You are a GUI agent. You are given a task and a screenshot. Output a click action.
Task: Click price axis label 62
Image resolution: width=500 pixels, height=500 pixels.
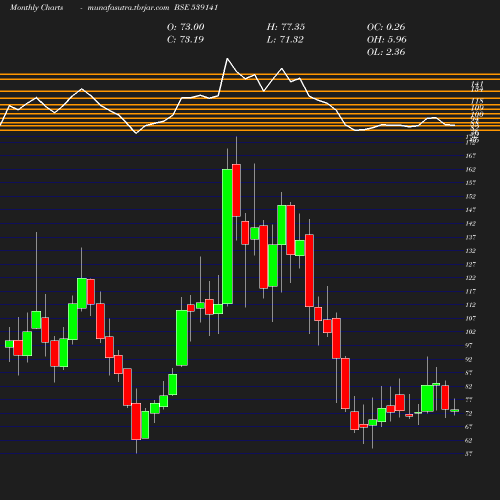(x=469, y=440)
